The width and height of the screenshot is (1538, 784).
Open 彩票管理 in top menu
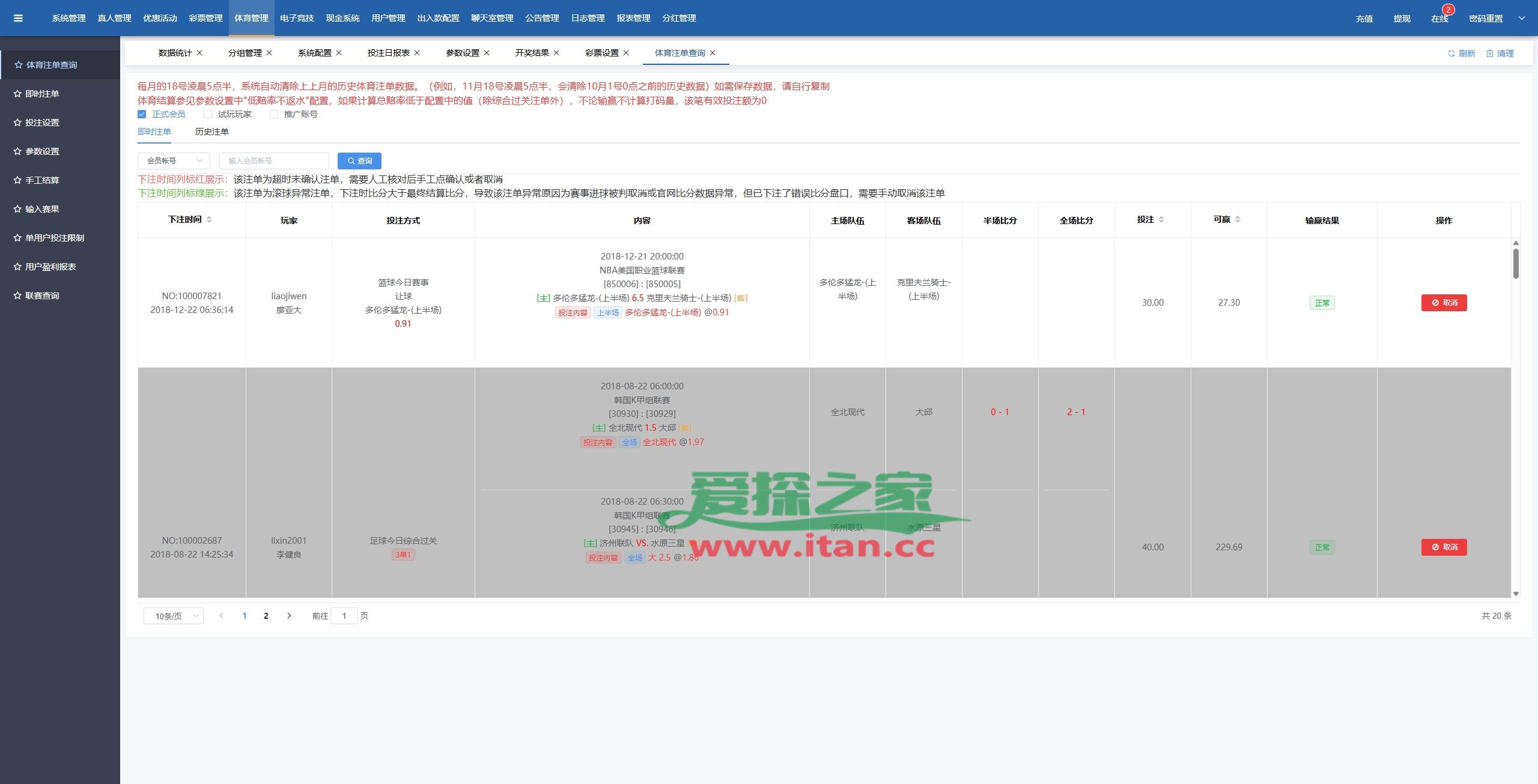click(205, 18)
